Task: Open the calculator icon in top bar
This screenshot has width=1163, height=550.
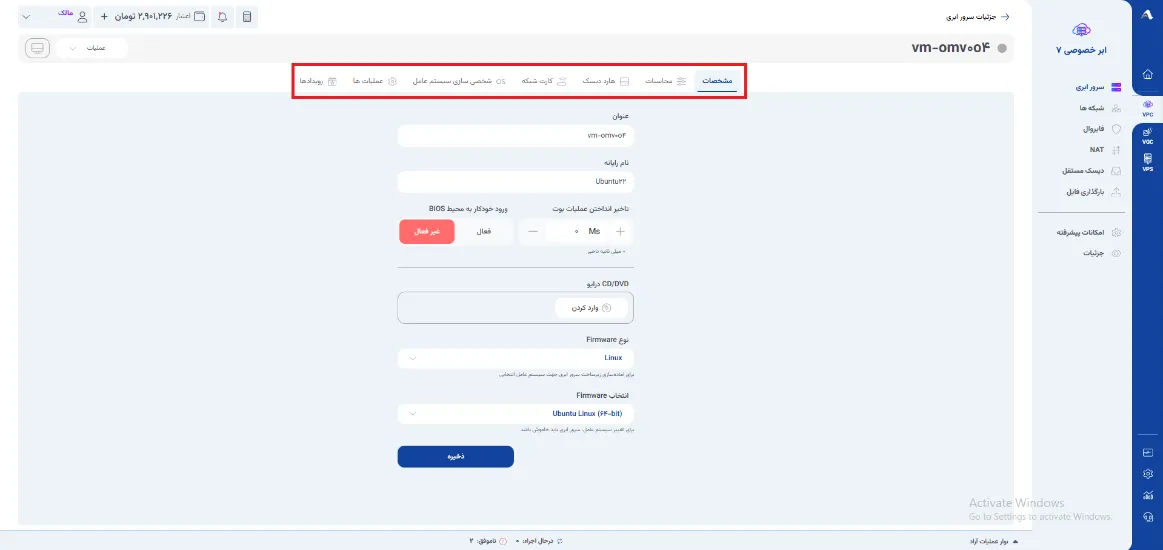Action: coord(247,16)
